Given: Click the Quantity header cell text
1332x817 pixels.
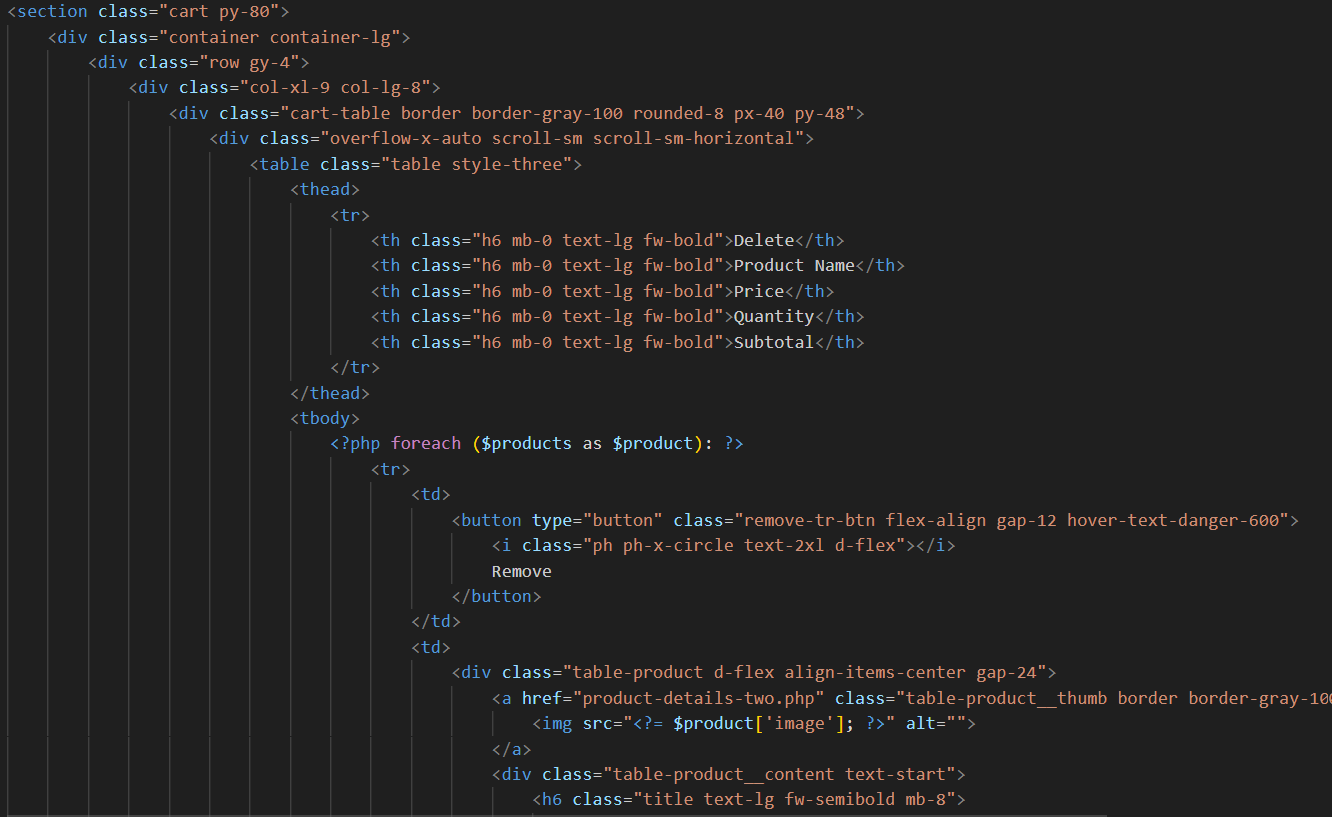Looking at the screenshot, I should (772, 315).
